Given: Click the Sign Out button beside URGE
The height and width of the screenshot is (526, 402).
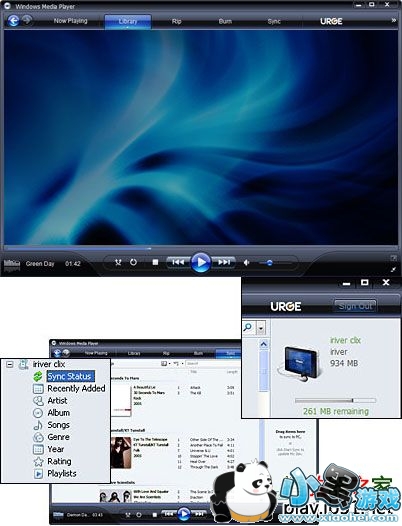Looking at the screenshot, I should click(355, 306).
